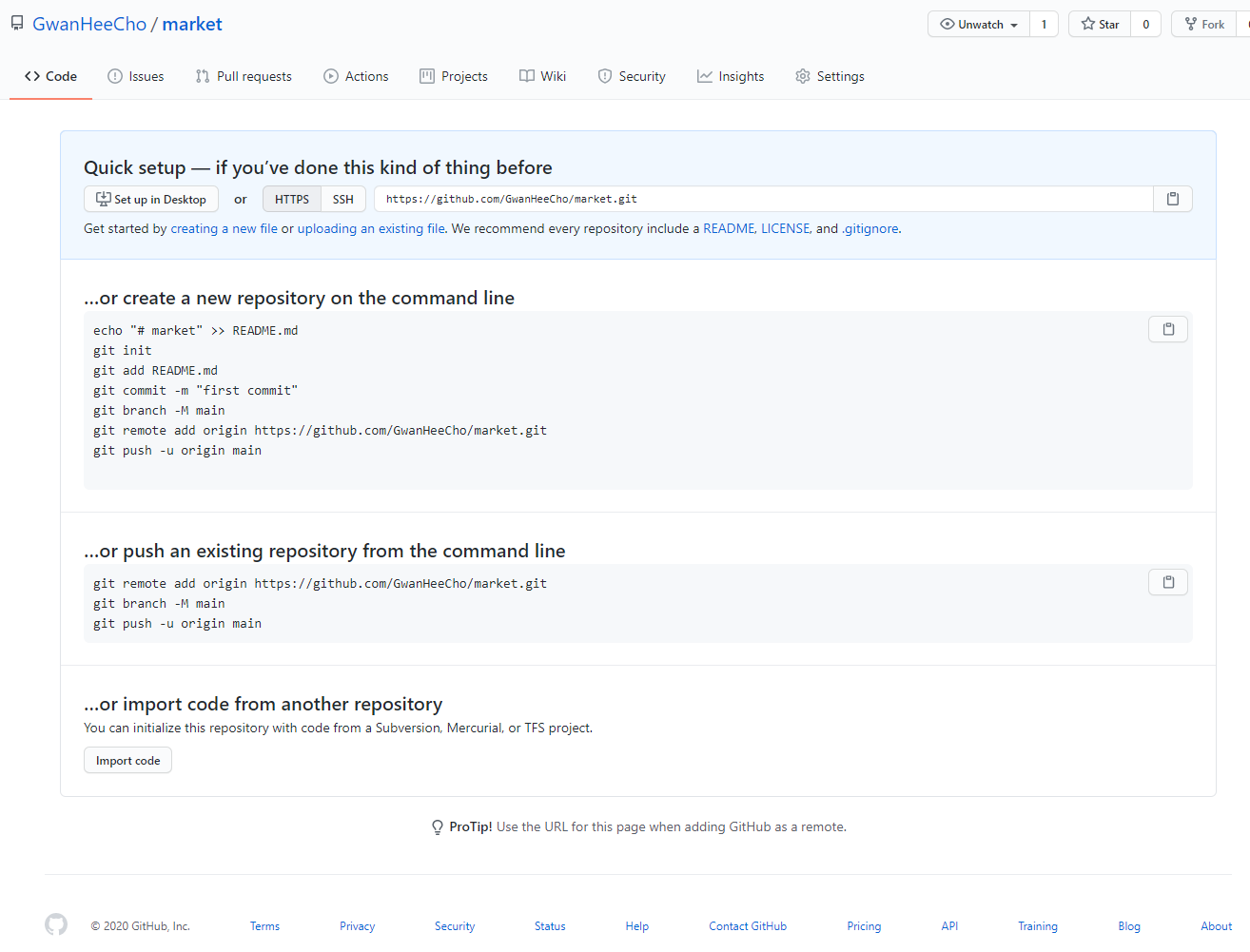This screenshot has height=952, width=1250.
Task: Open the Security tab
Action: click(632, 76)
